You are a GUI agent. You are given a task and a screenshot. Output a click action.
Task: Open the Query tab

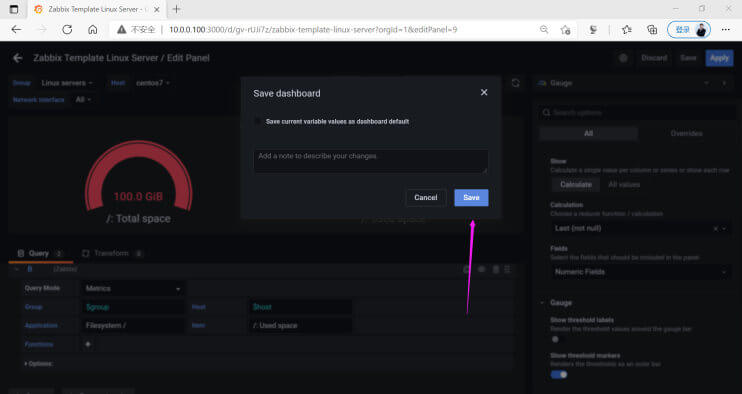pos(41,254)
